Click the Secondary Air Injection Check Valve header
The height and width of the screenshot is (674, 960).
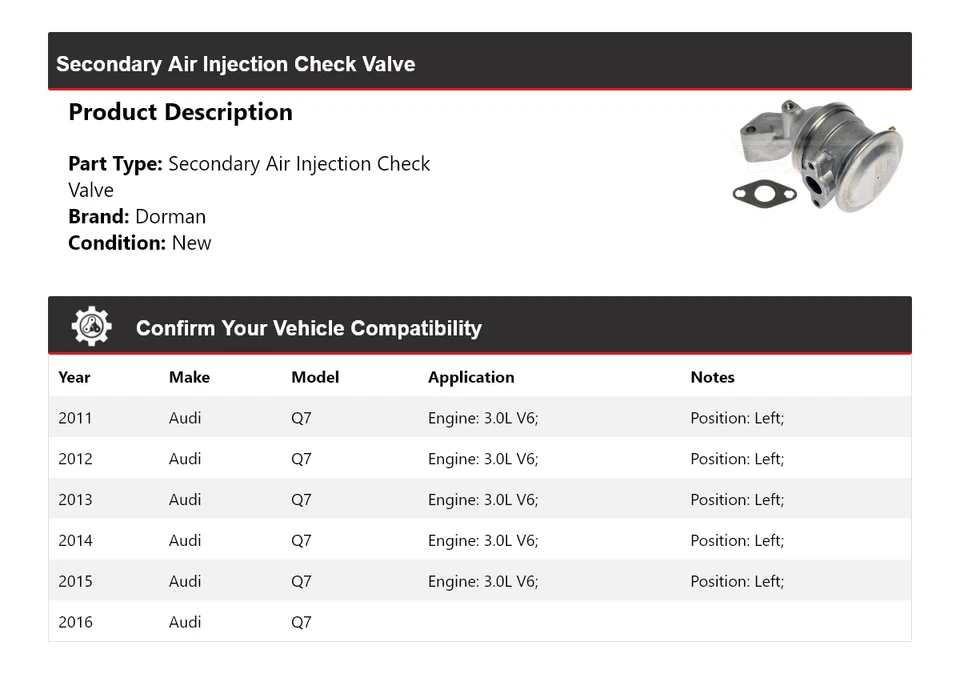[236, 64]
